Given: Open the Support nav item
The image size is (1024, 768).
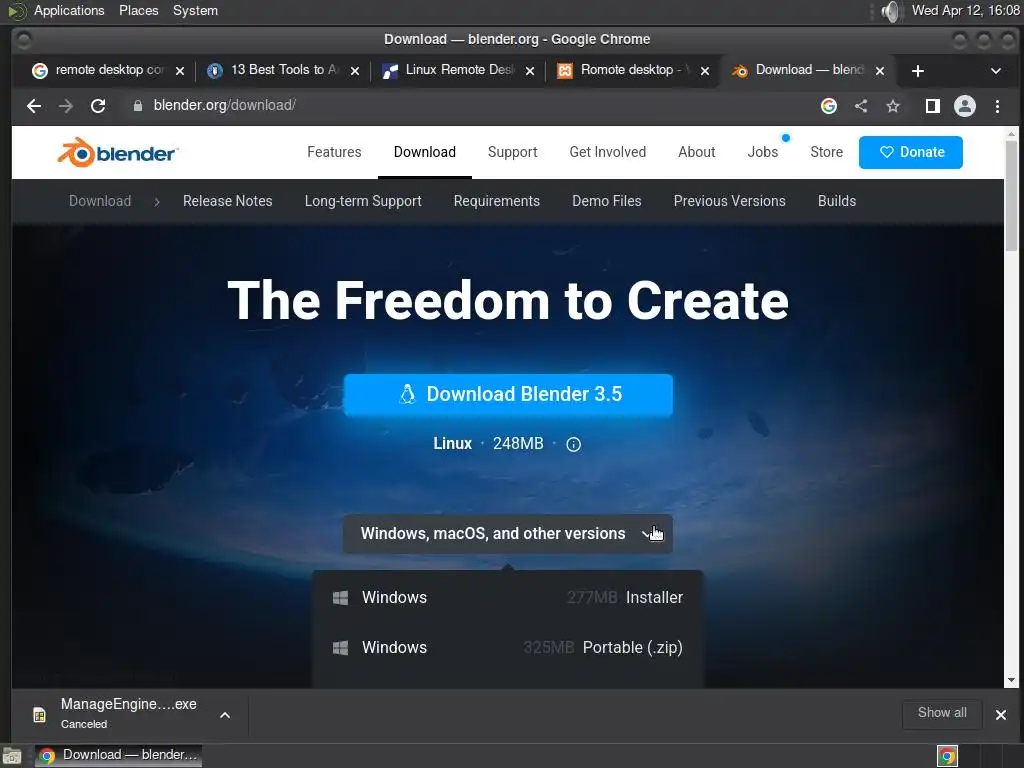Looking at the screenshot, I should tap(513, 152).
